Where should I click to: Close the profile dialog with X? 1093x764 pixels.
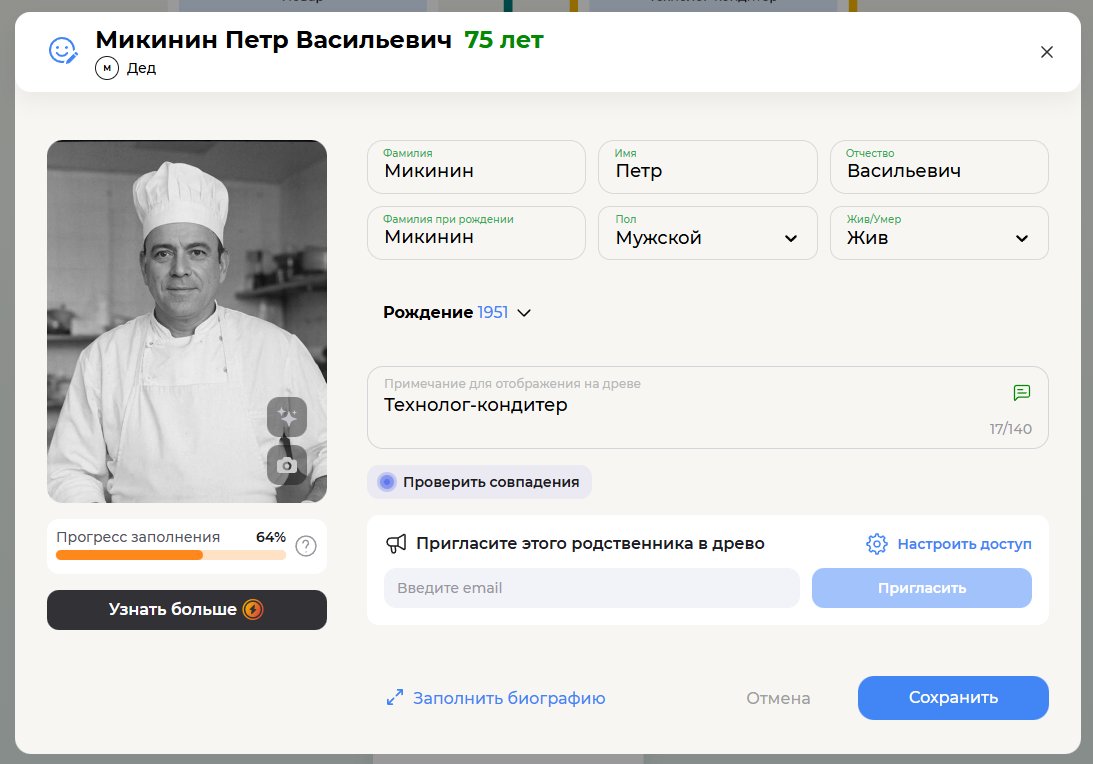tap(1047, 52)
